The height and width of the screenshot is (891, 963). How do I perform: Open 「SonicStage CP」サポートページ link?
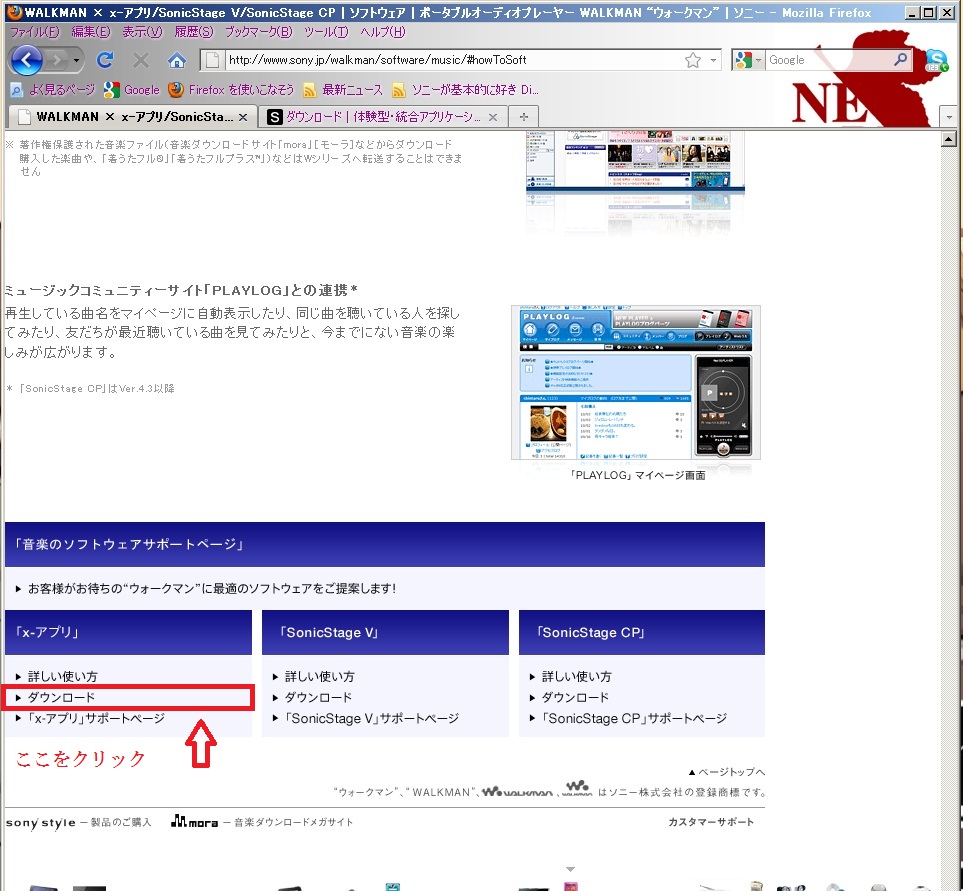pos(634,718)
